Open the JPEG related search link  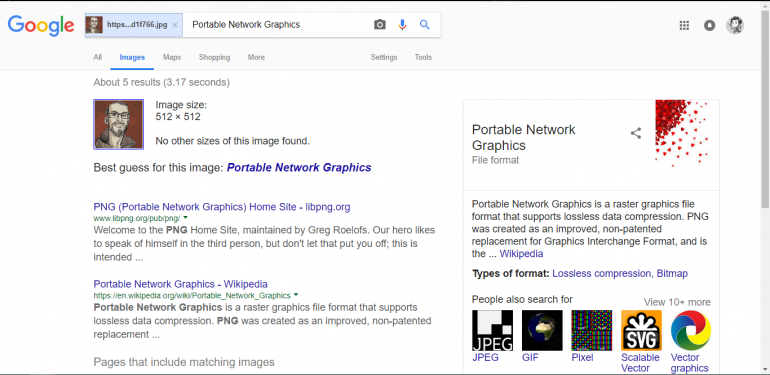coord(485,357)
